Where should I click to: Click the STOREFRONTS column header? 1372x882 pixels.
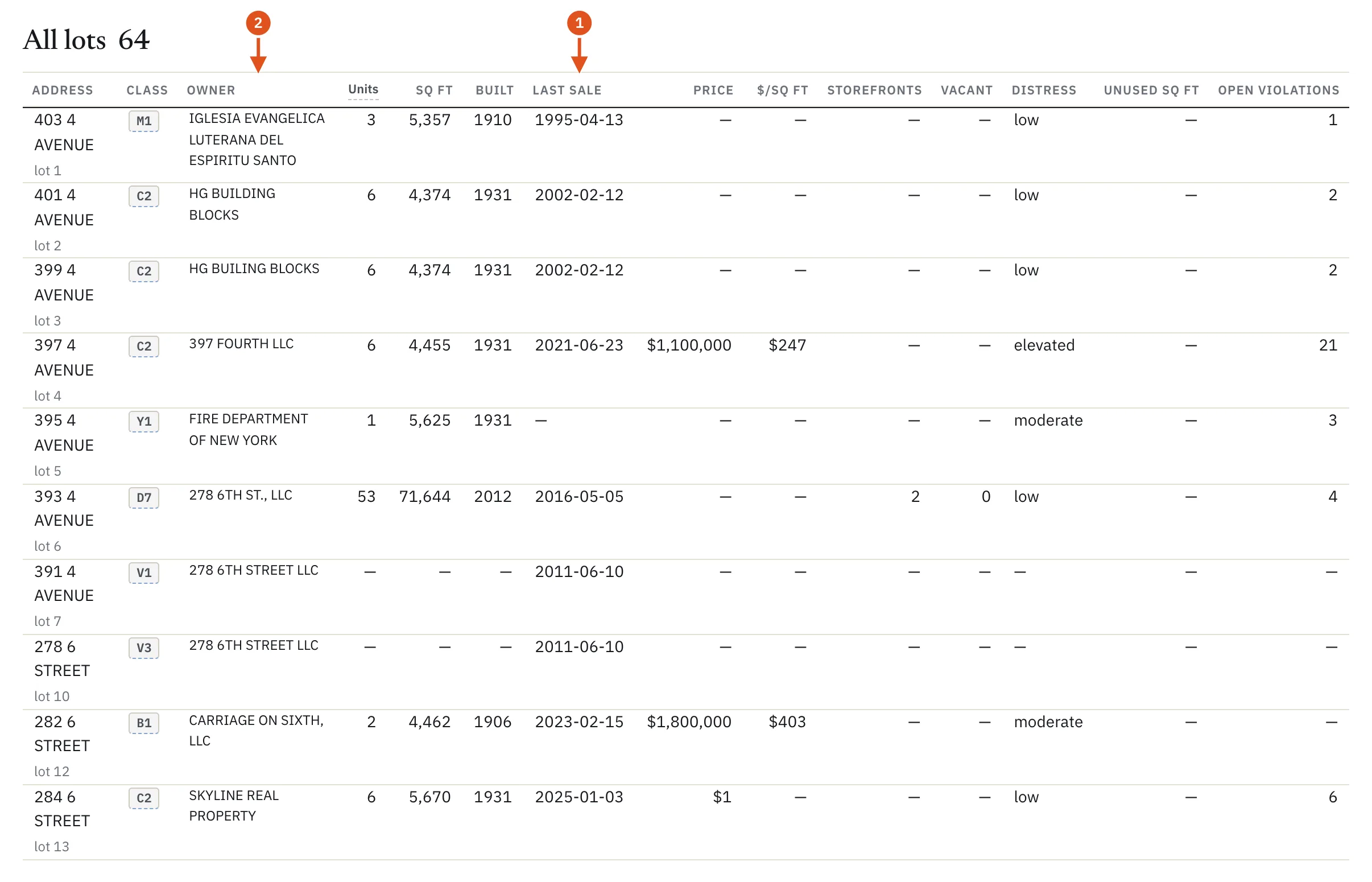coord(874,90)
